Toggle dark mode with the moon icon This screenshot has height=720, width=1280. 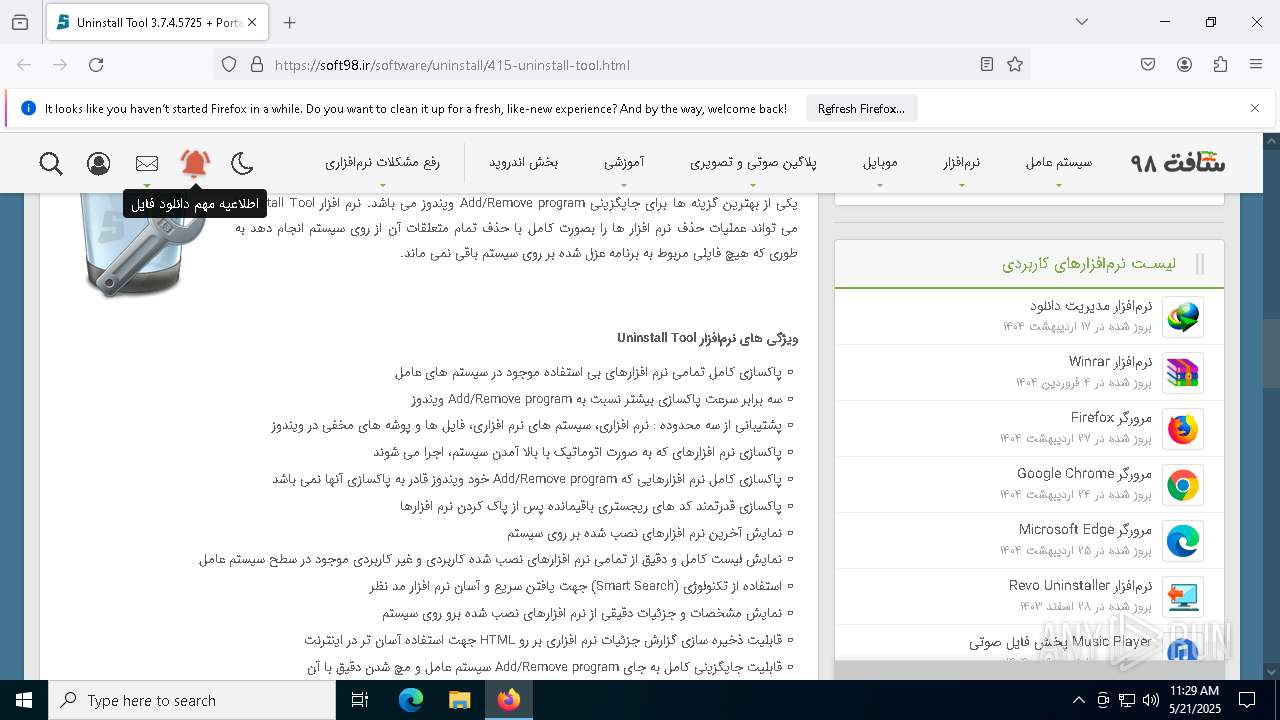click(x=242, y=163)
